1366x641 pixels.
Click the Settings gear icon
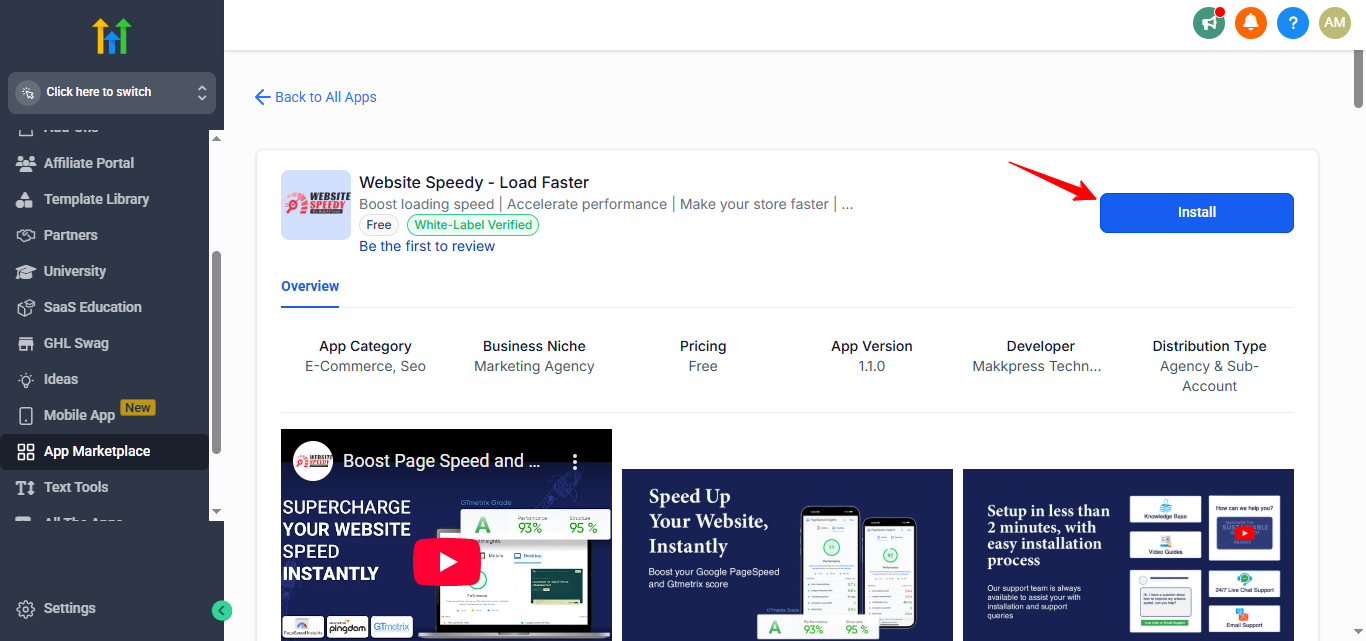pyautogui.click(x=26, y=608)
